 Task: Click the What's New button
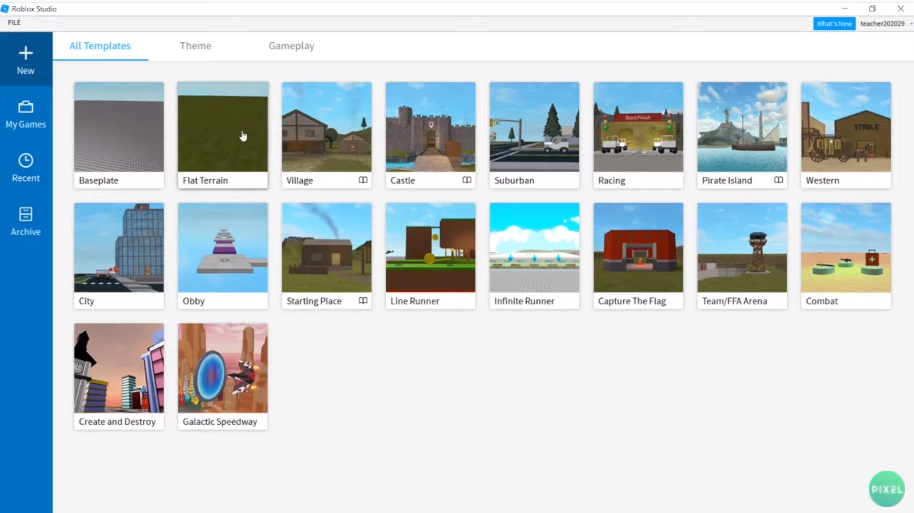point(834,23)
